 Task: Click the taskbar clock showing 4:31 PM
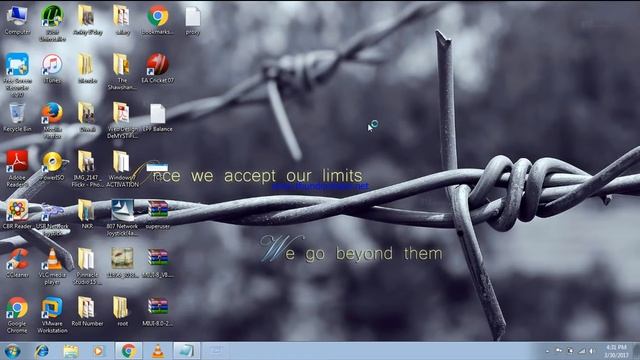616,351
